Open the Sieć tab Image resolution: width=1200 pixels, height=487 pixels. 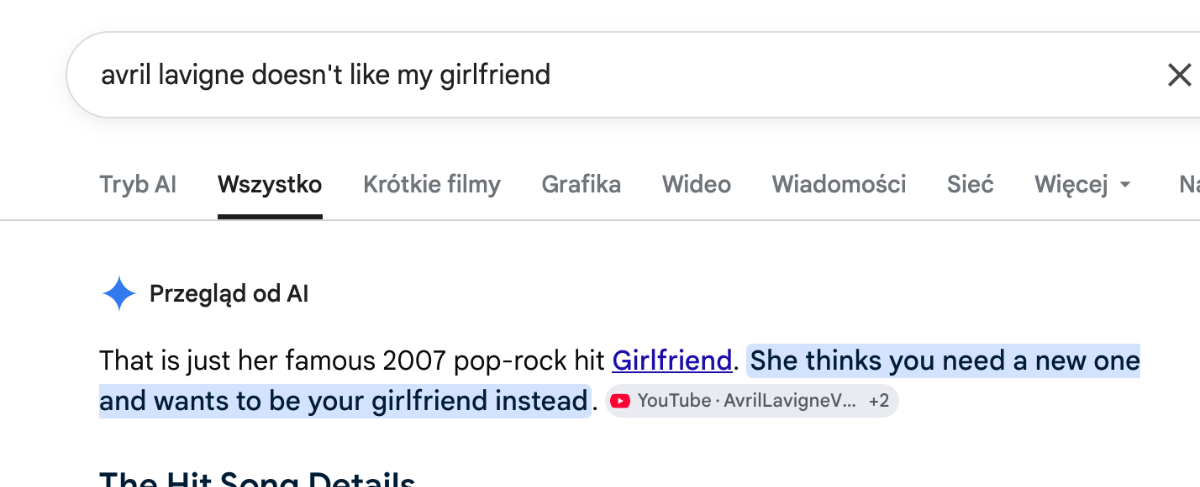click(970, 184)
